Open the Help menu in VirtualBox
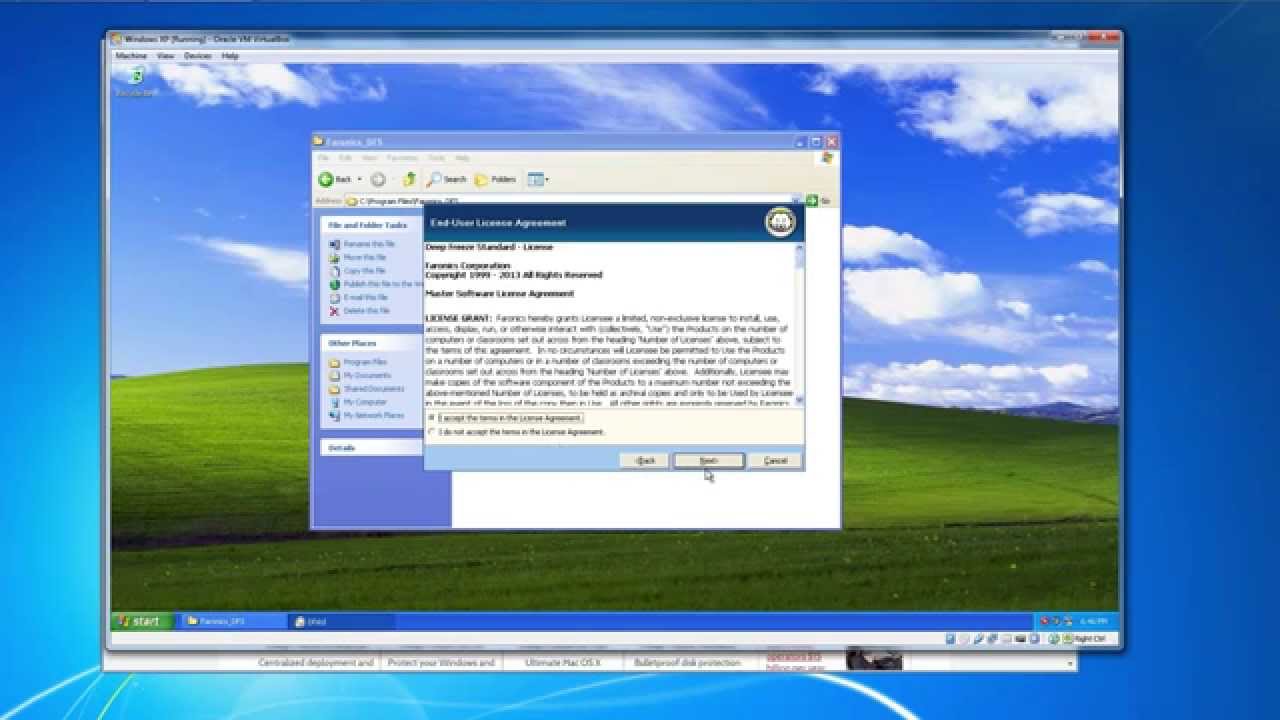The width and height of the screenshot is (1280, 720). click(x=230, y=56)
